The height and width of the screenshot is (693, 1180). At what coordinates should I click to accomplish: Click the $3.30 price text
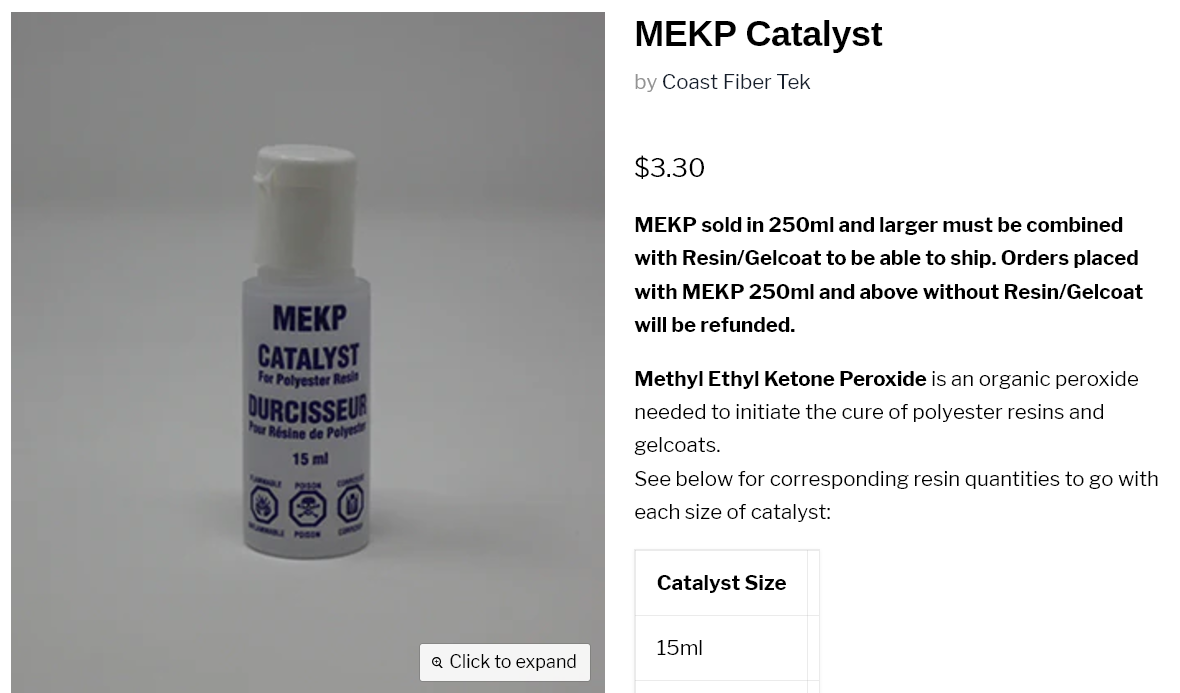[x=669, y=167]
